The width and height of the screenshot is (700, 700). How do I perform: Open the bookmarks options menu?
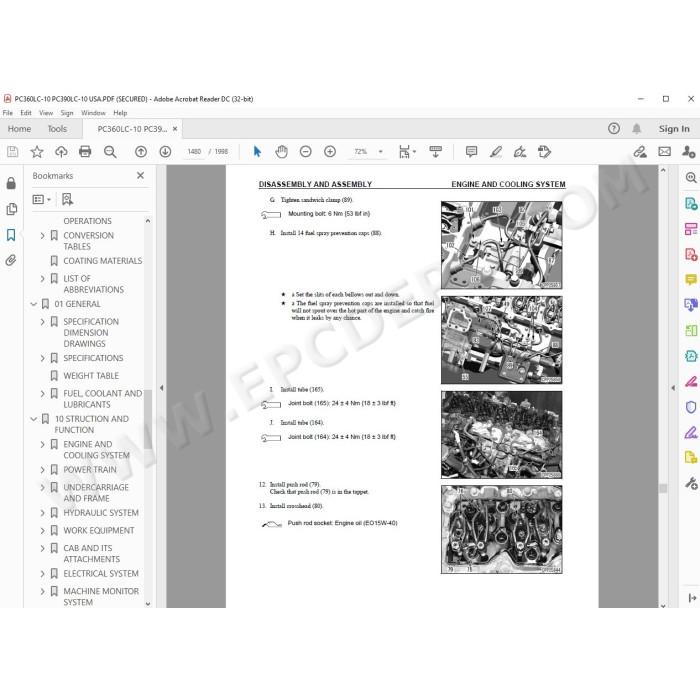42,199
